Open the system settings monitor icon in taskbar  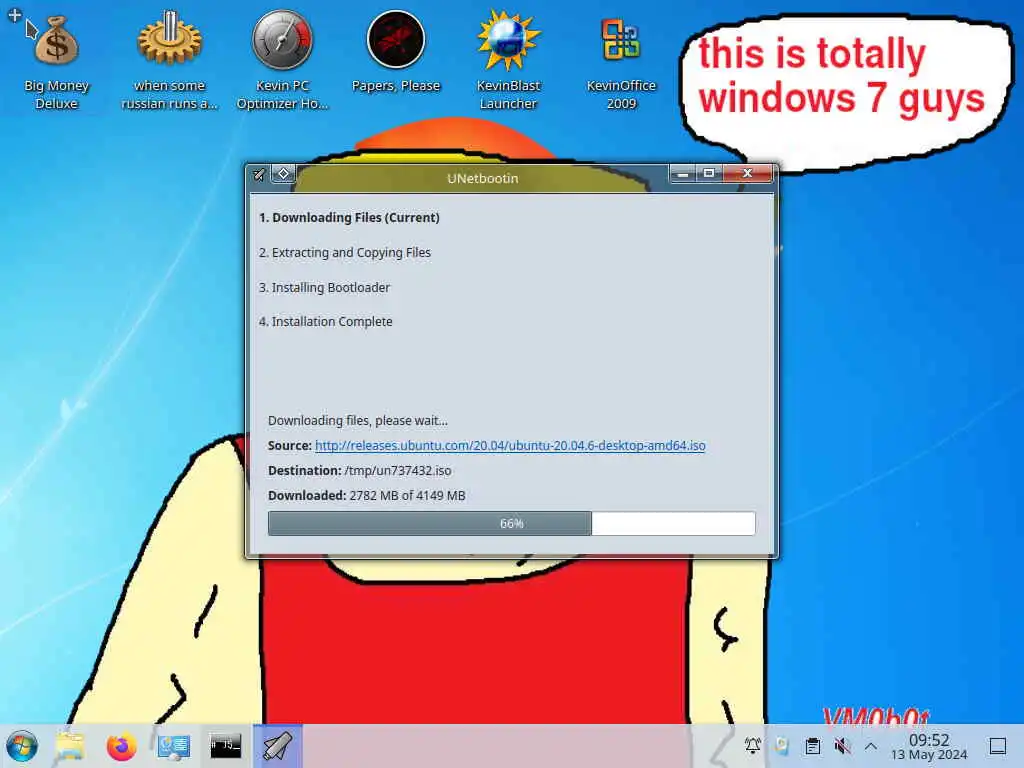pyautogui.click(x=174, y=746)
